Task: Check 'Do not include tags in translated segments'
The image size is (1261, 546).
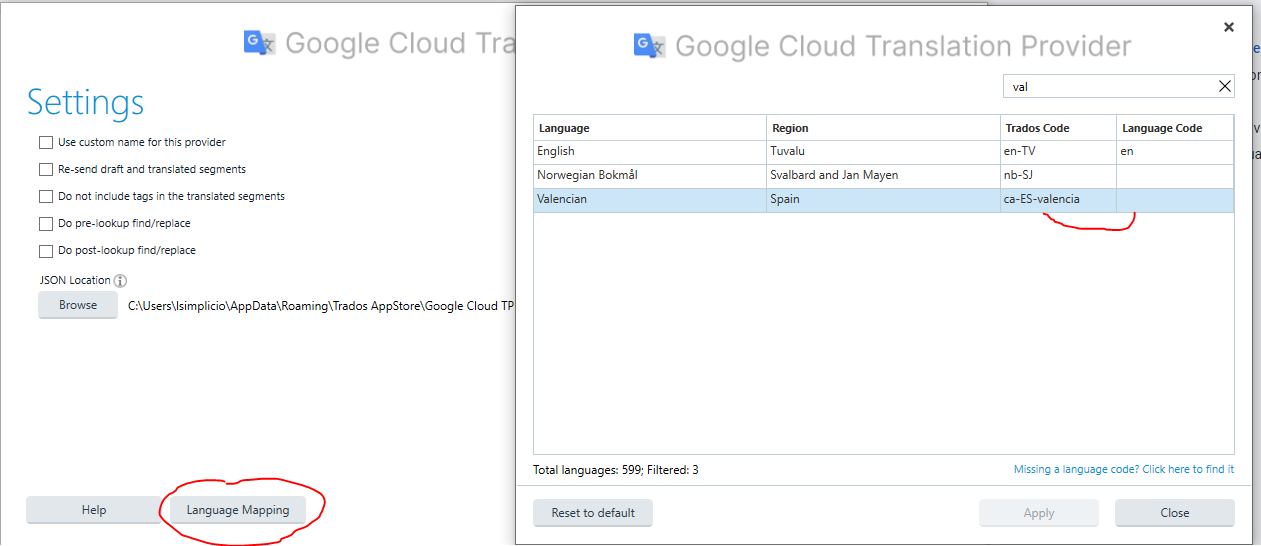Action: [46, 196]
